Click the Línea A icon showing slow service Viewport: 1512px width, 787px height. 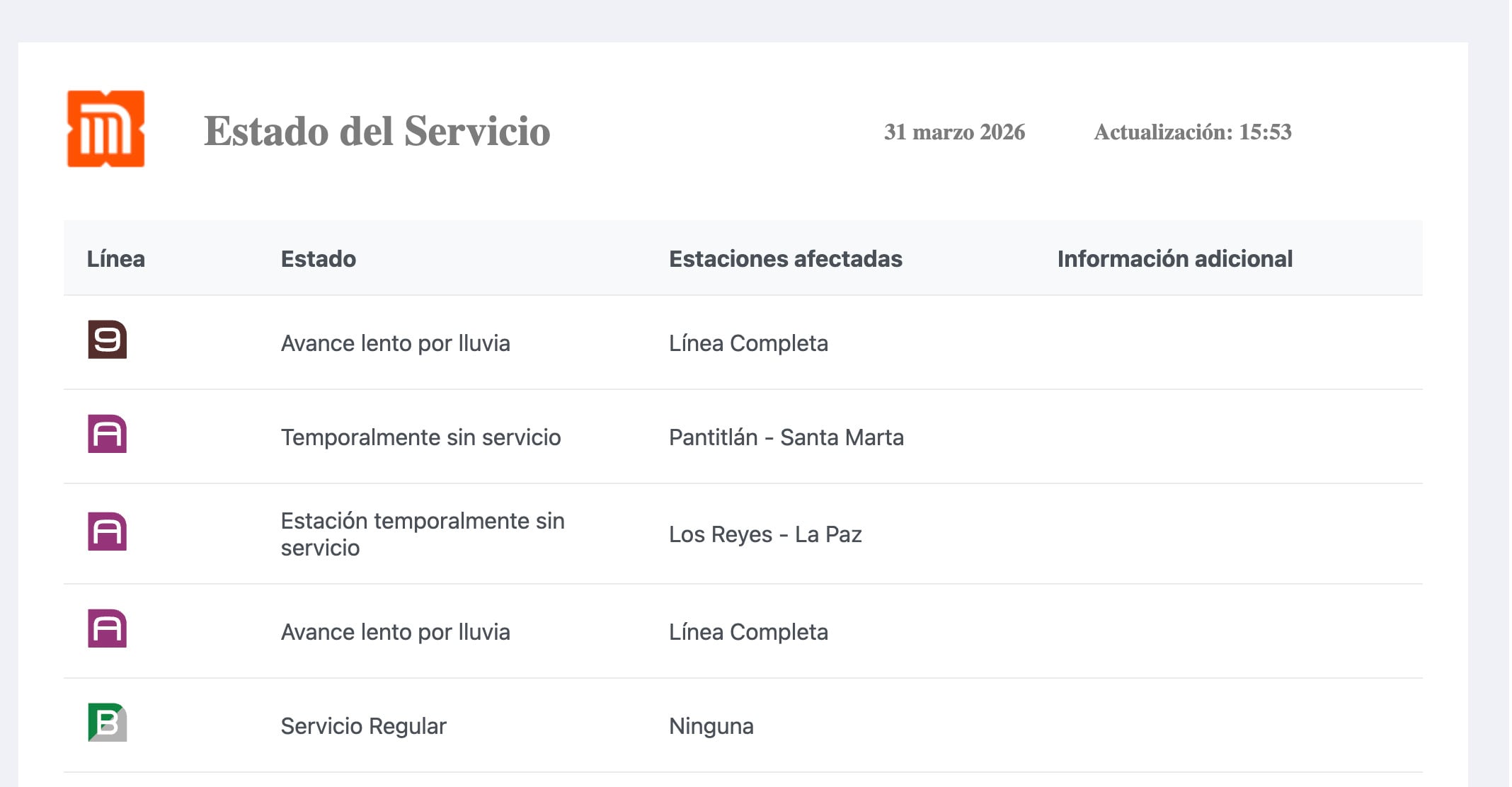(107, 630)
